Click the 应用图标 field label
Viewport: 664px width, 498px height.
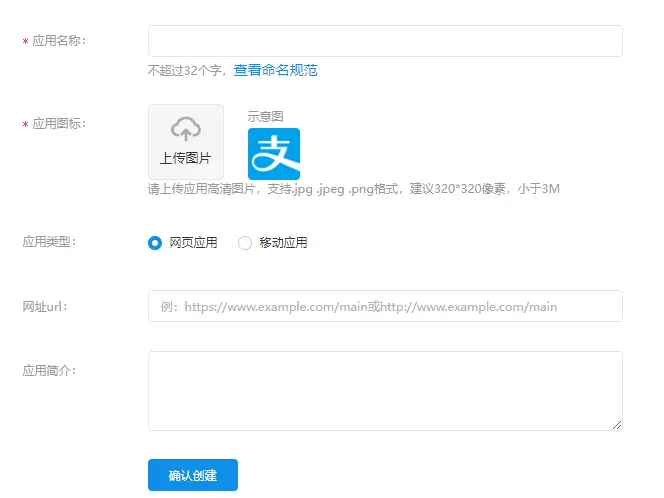pos(59,124)
